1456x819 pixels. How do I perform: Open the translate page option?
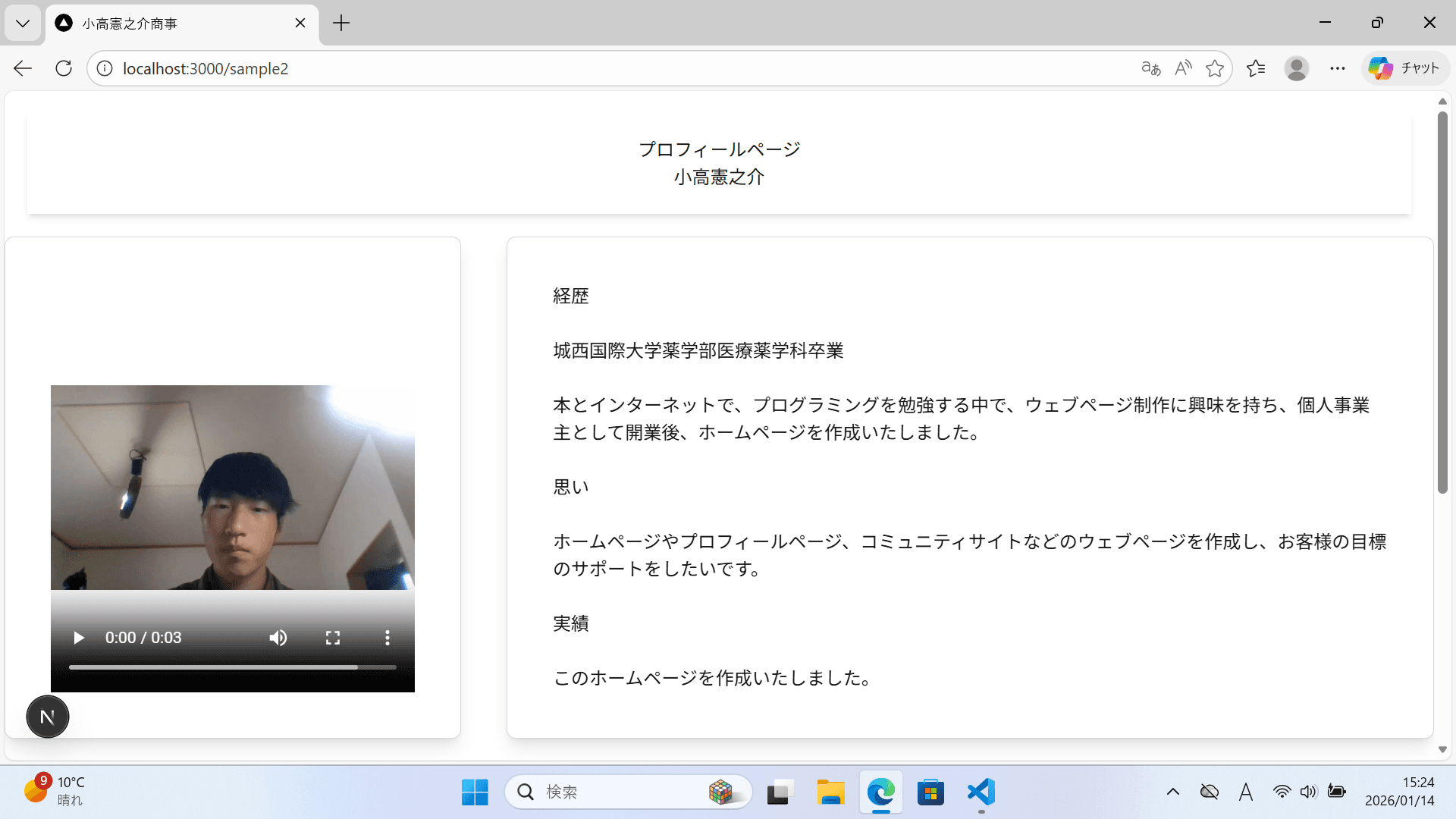click(1150, 68)
